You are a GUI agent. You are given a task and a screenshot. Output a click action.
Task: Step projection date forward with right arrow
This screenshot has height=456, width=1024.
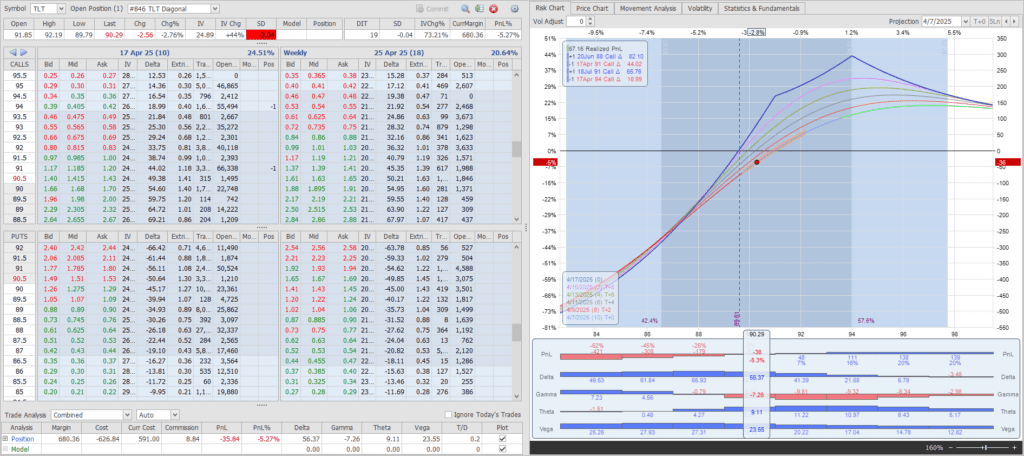1016,21
